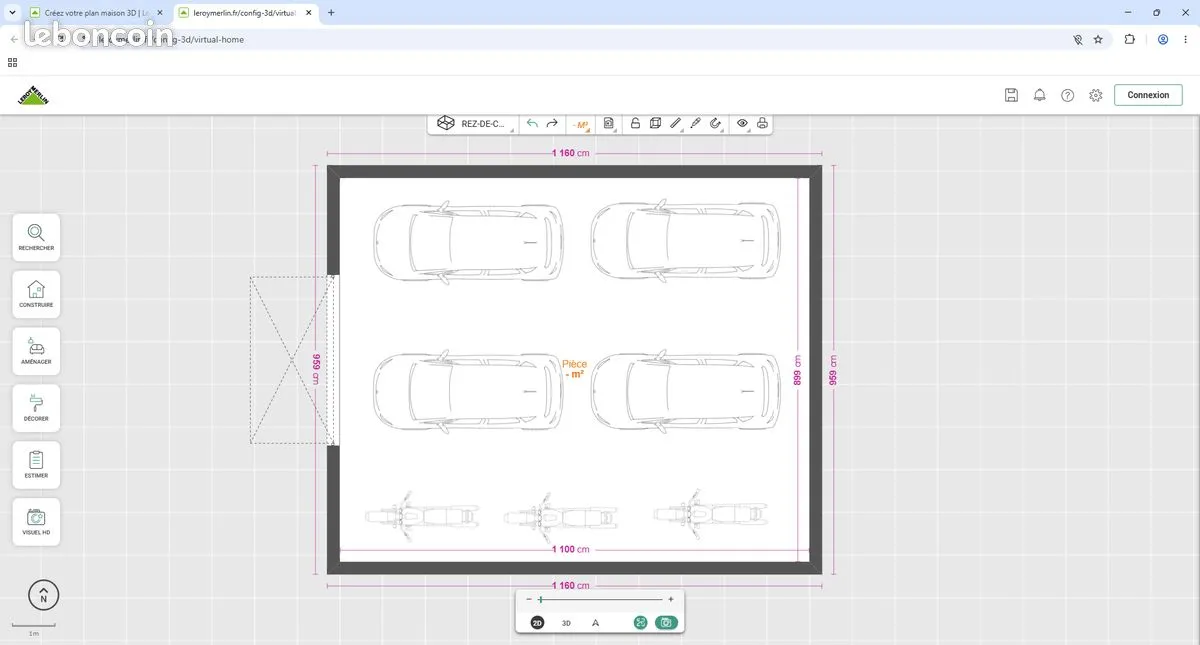Click the Connexion login button
The height and width of the screenshot is (645, 1200).
(x=1148, y=95)
